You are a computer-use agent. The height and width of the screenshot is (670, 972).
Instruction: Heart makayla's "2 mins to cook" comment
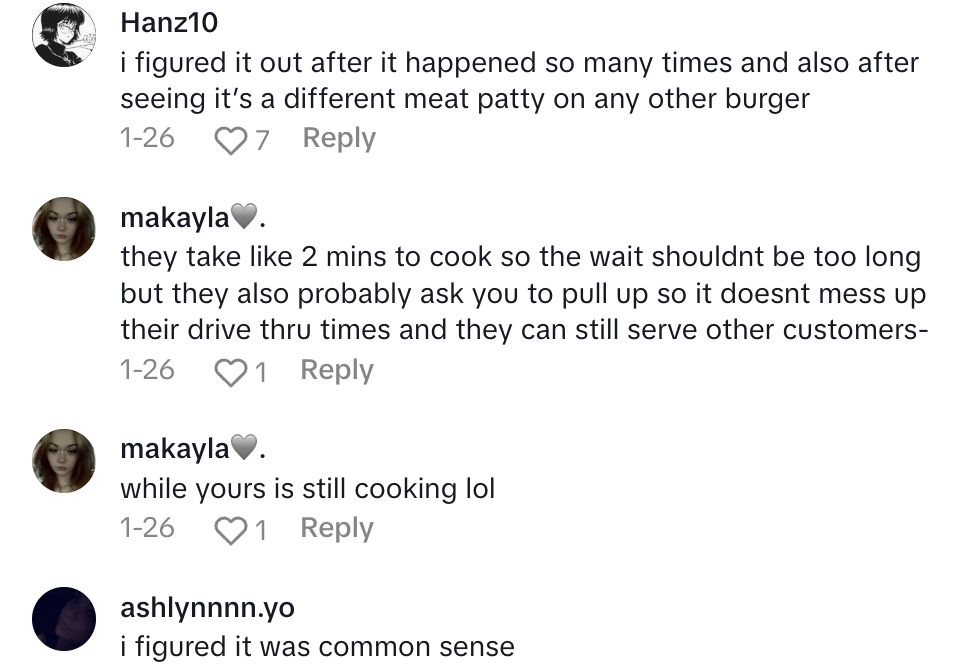[231, 372]
